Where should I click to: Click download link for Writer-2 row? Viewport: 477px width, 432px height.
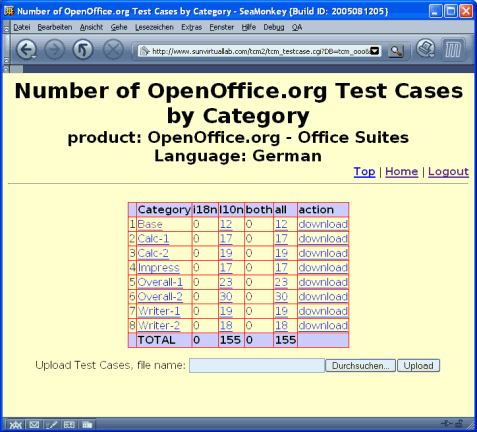[x=323, y=325]
